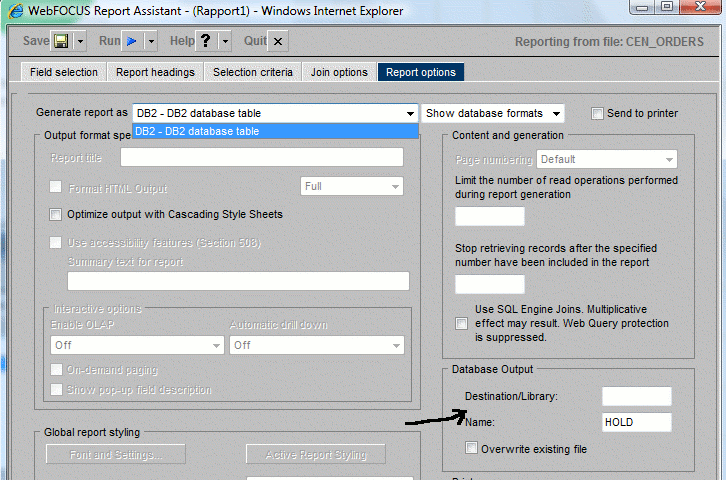The height and width of the screenshot is (480, 726).
Task: Enable the Use SQL Engine Joins checkbox
Action: [x=462, y=323]
